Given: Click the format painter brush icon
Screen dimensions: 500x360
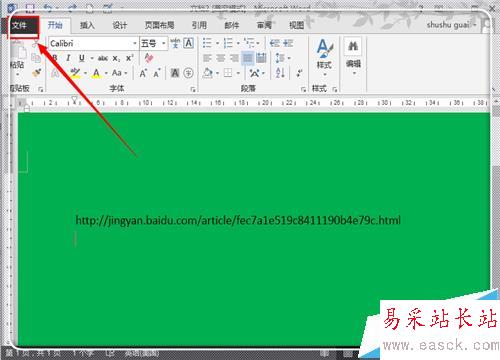Looking at the screenshot, I should [36, 73].
